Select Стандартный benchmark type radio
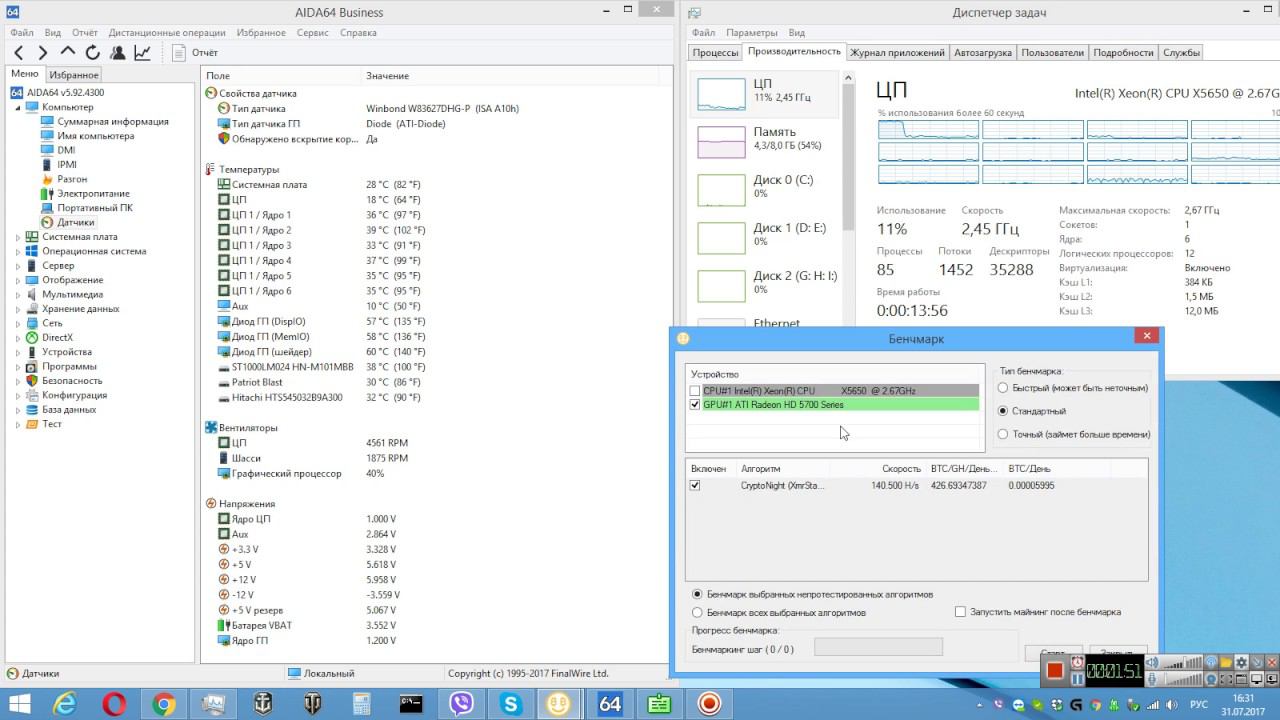Image resolution: width=1280 pixels, height=720 pixels. pos(1003,411)
